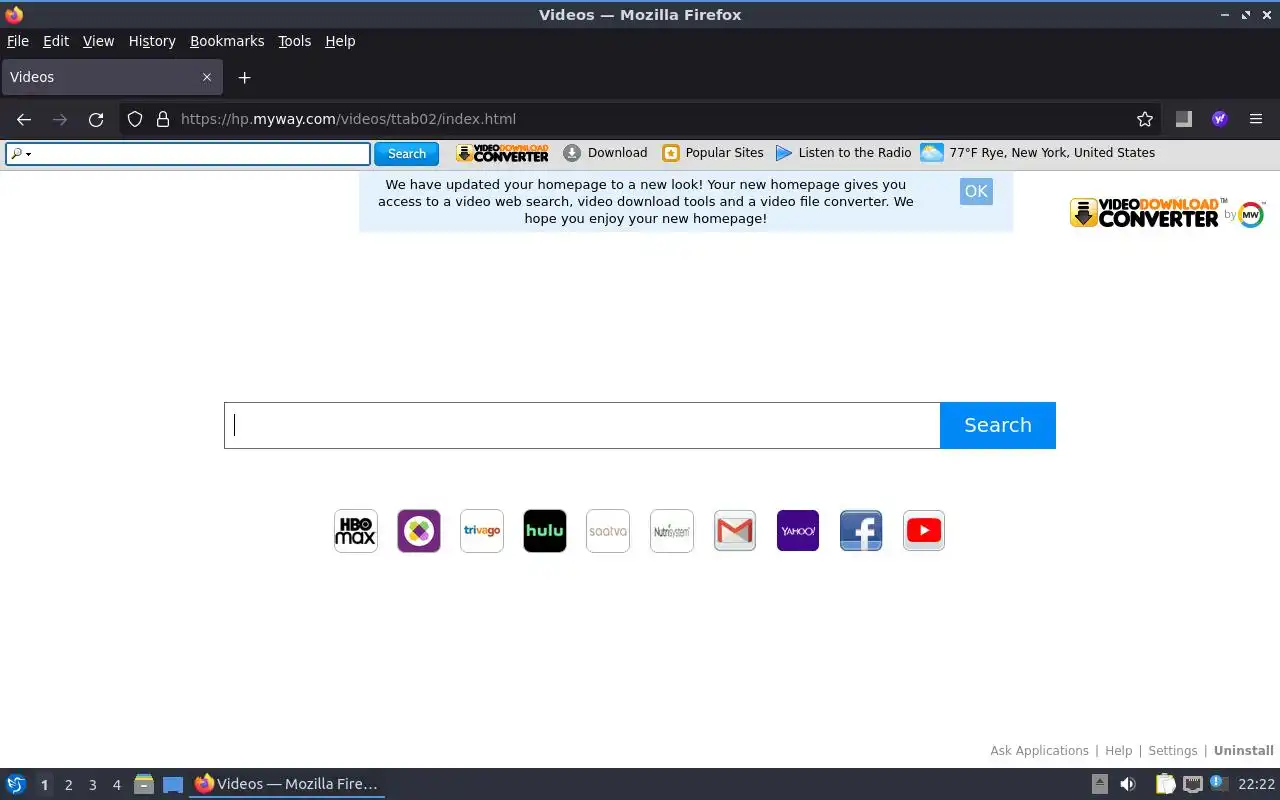
Task: Click the weather icon in the toolbar
Action: click(932, 153)
